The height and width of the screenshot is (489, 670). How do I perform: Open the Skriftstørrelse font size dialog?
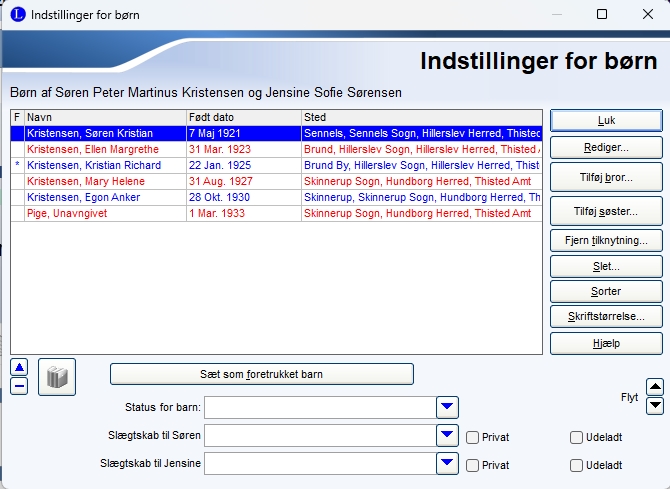click(x=606, y=316)
